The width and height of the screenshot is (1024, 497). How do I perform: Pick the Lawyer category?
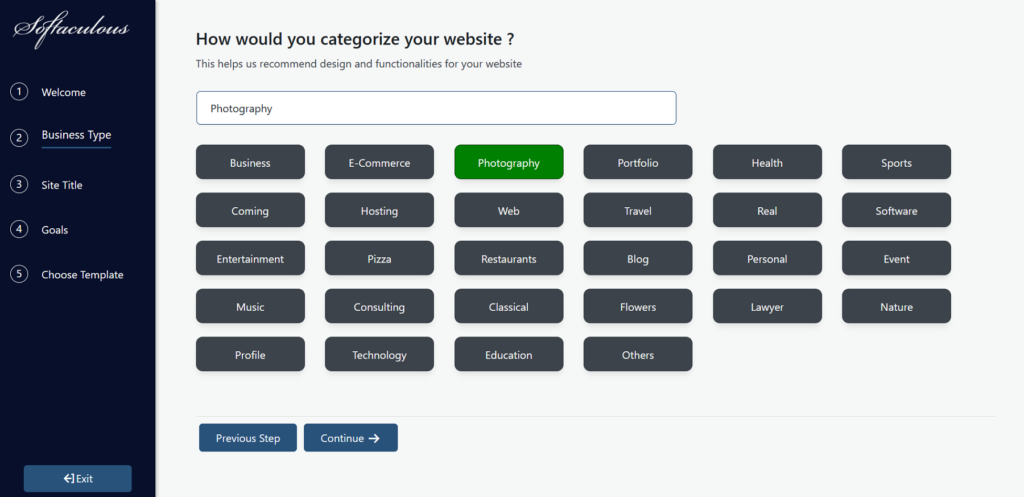pyautogui.click(x=767, y=306)
